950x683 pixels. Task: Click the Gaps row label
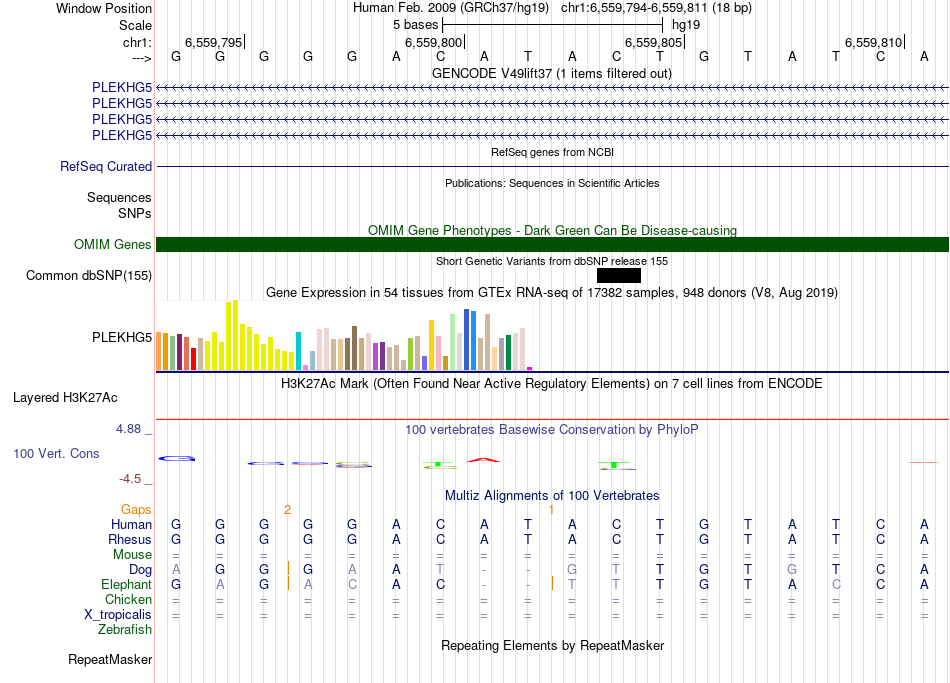136,510
